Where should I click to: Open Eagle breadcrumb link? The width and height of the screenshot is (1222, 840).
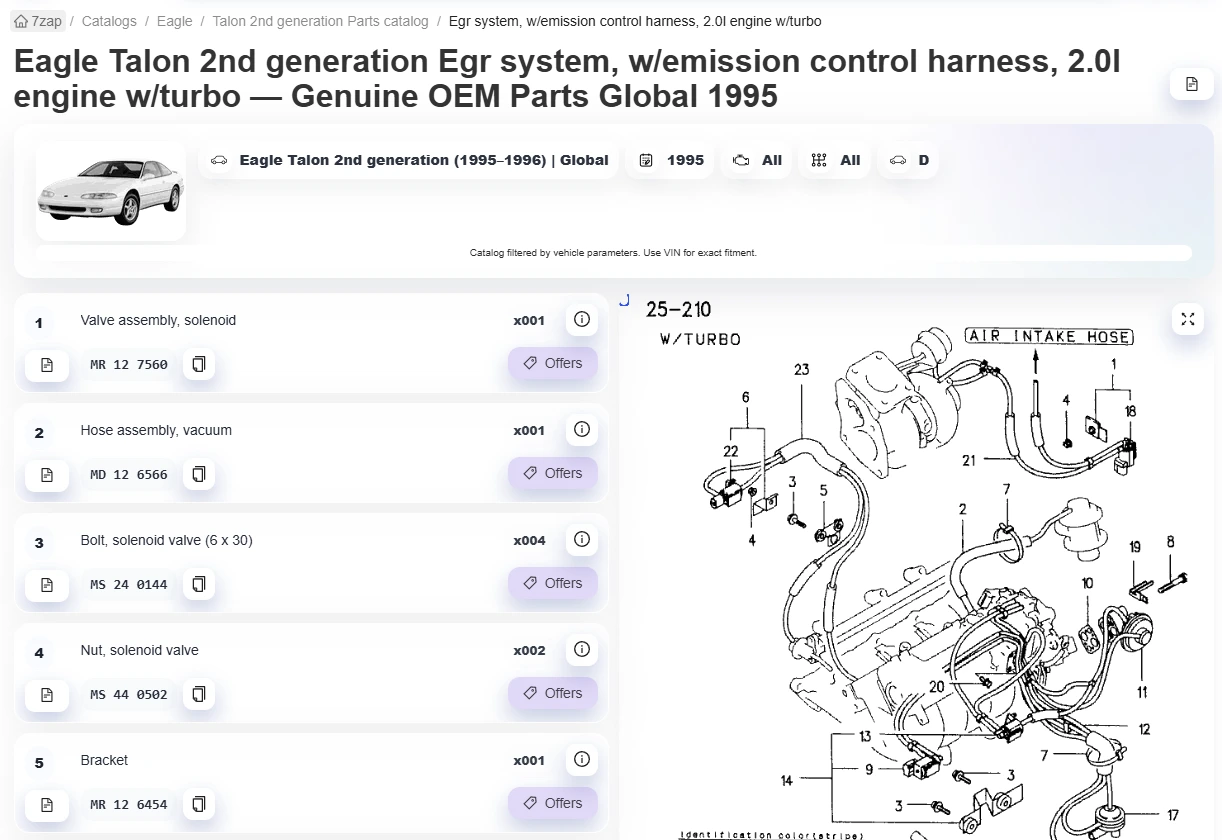pos(175,21)
